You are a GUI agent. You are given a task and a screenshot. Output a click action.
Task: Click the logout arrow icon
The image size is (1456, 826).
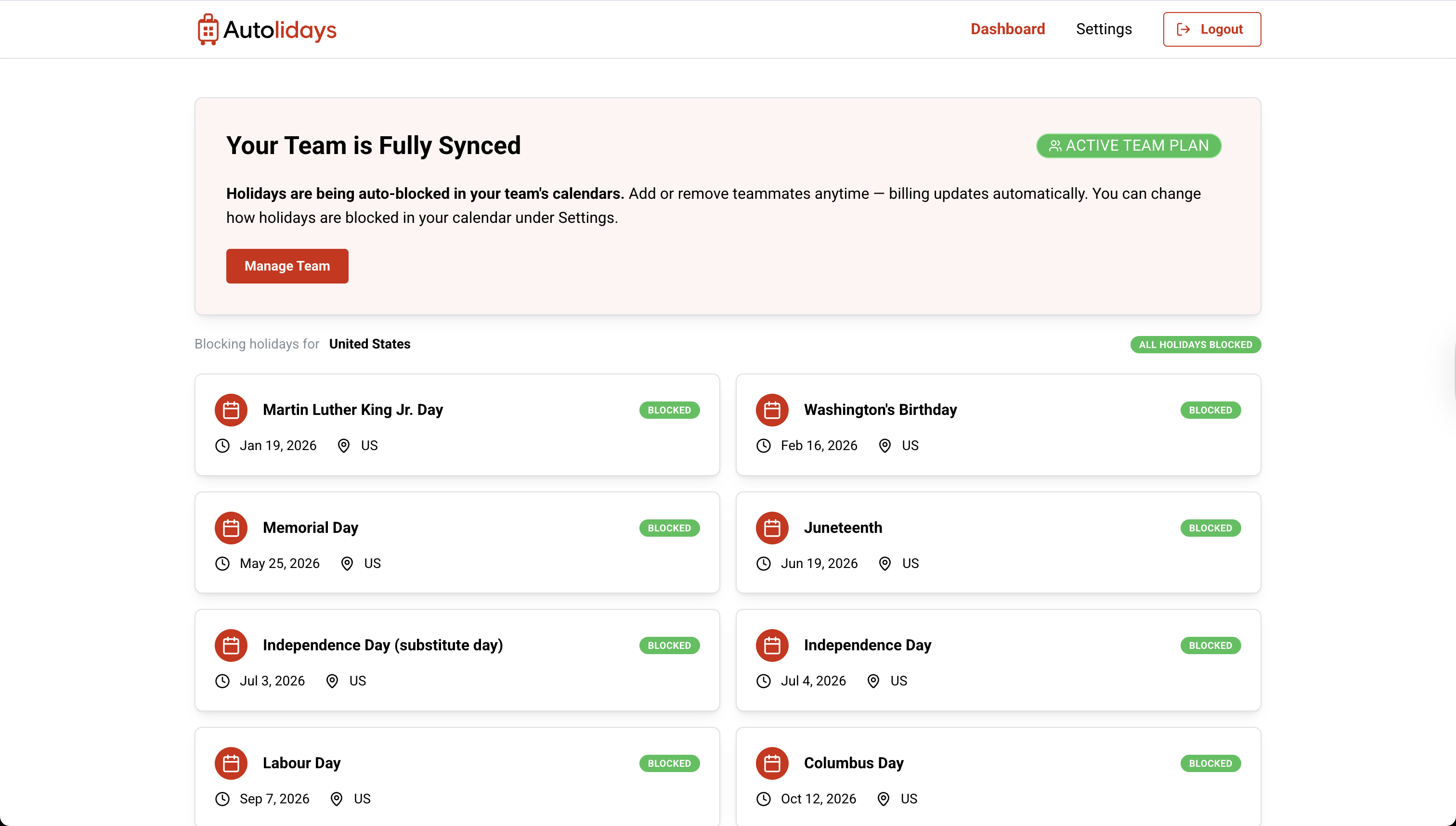click(1183, 29)
